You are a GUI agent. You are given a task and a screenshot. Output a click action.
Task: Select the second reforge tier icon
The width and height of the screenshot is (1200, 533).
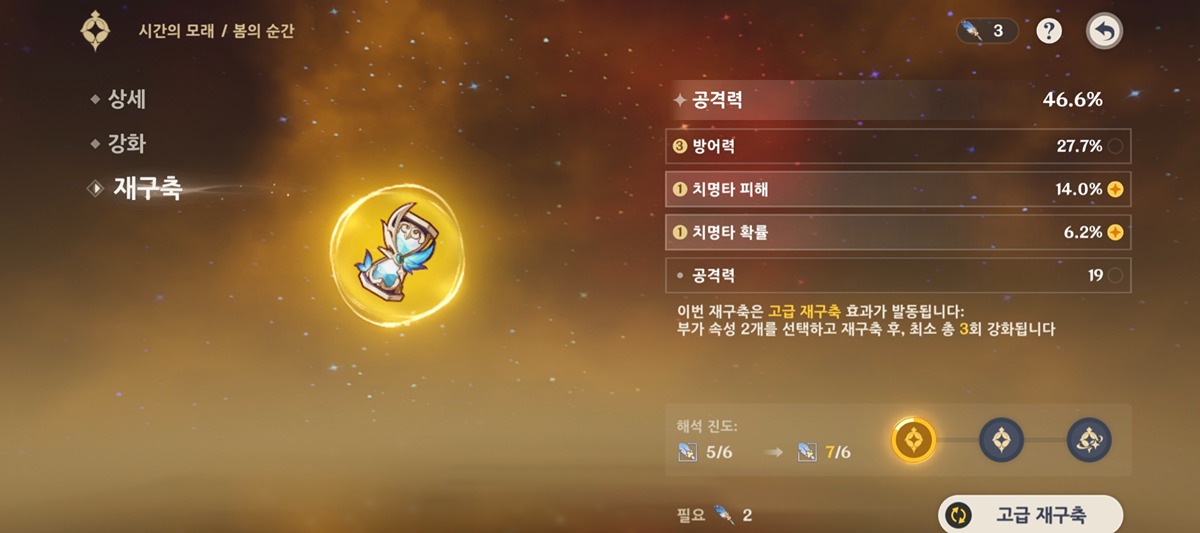(x=1001, y=439)
